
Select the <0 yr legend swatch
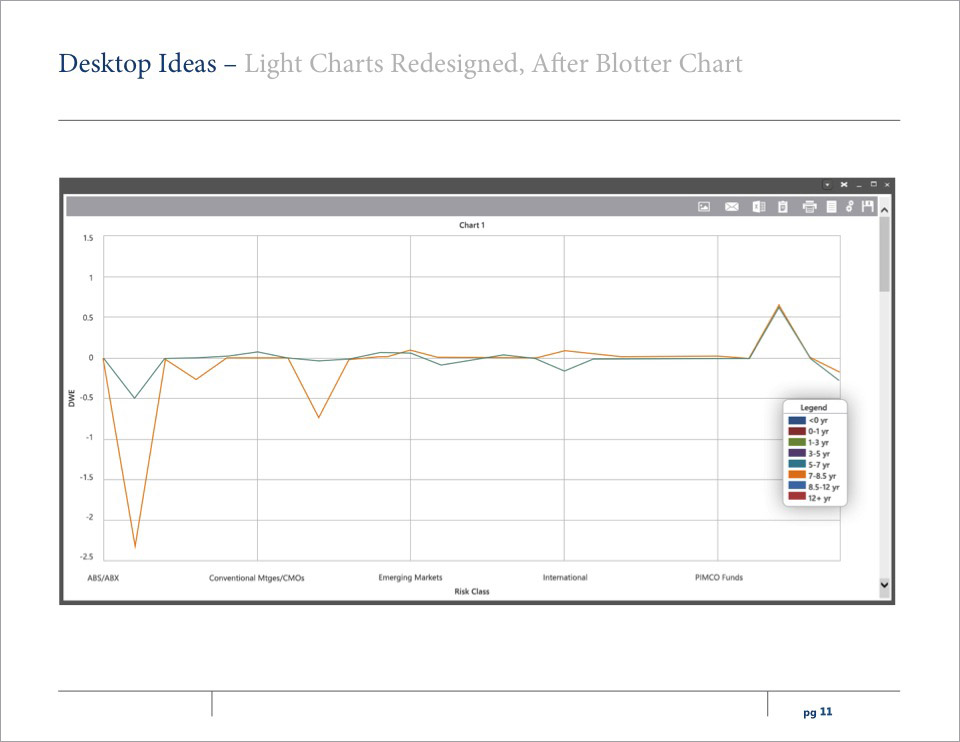point(796,420)
